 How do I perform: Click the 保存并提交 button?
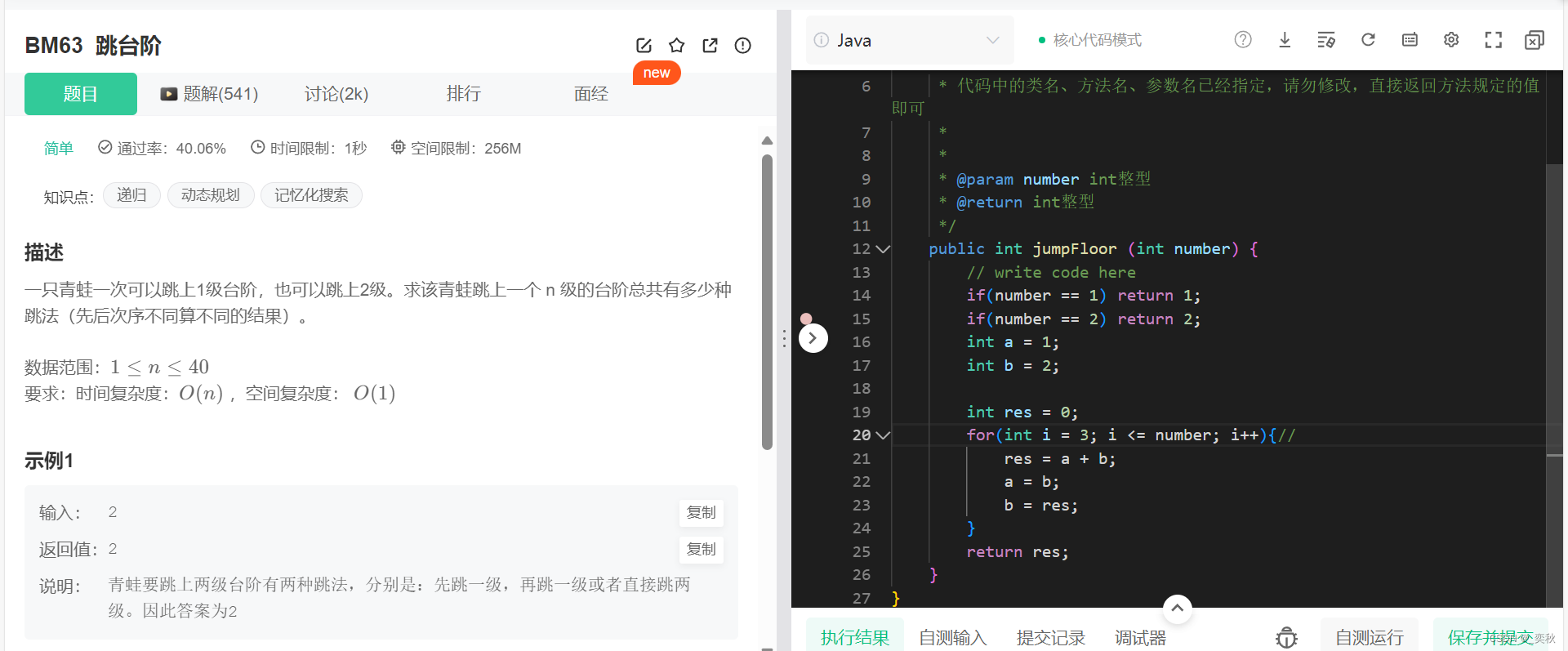pos(1490,637)
